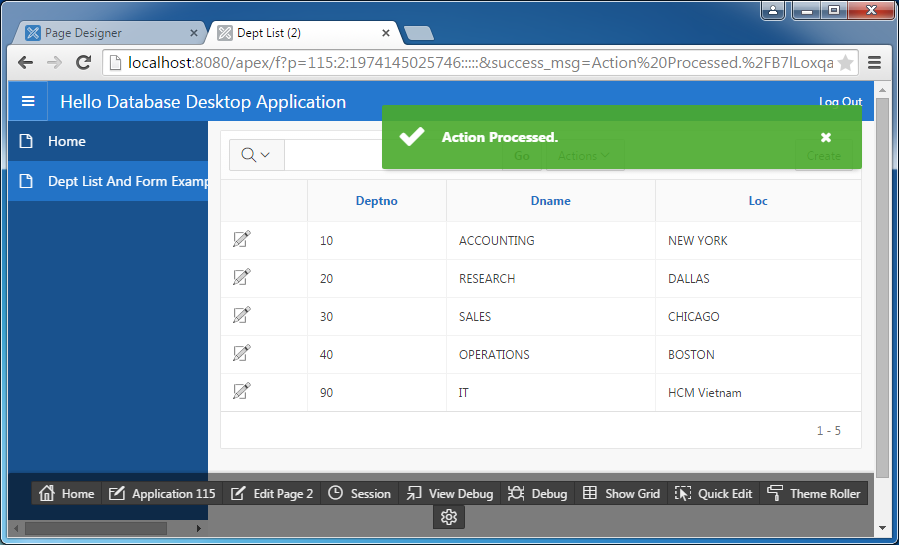Screen dimensions: 899x545
Task: Toggle the hamburger navigation menu button
Action: pos(28,101)
